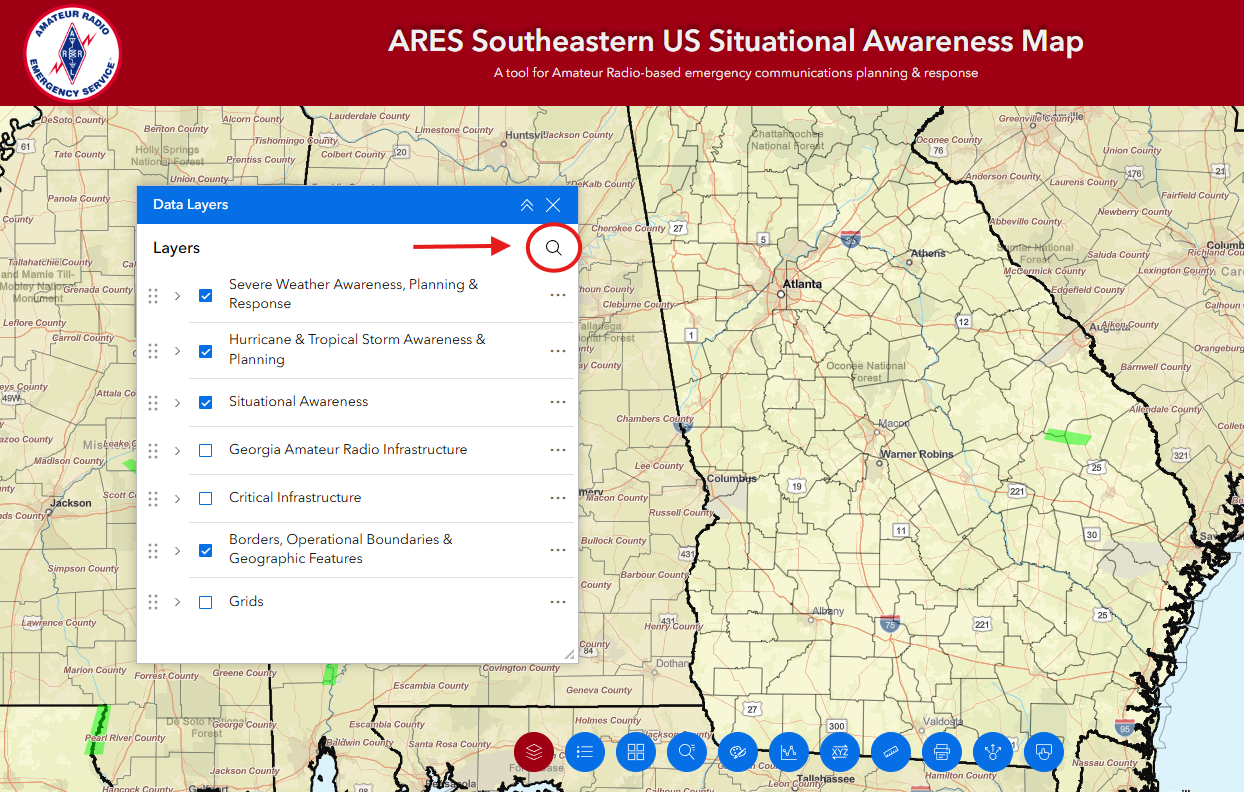The image size is (1244, 792).
Task: Click the Warner Robins label on map
Action: click(917, 454)
